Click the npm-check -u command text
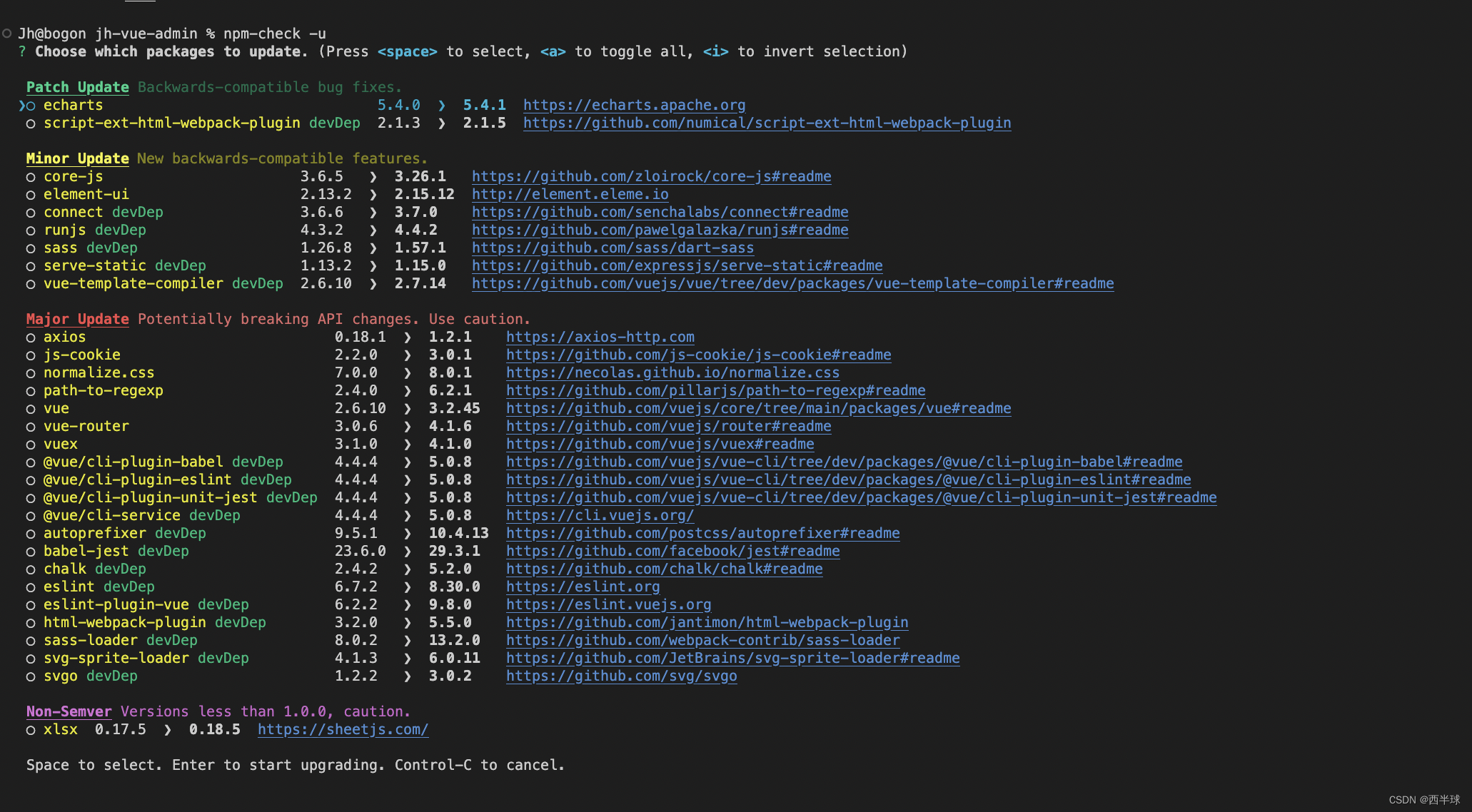Screen dimensions: 1472x812 (x=274, y=34)
